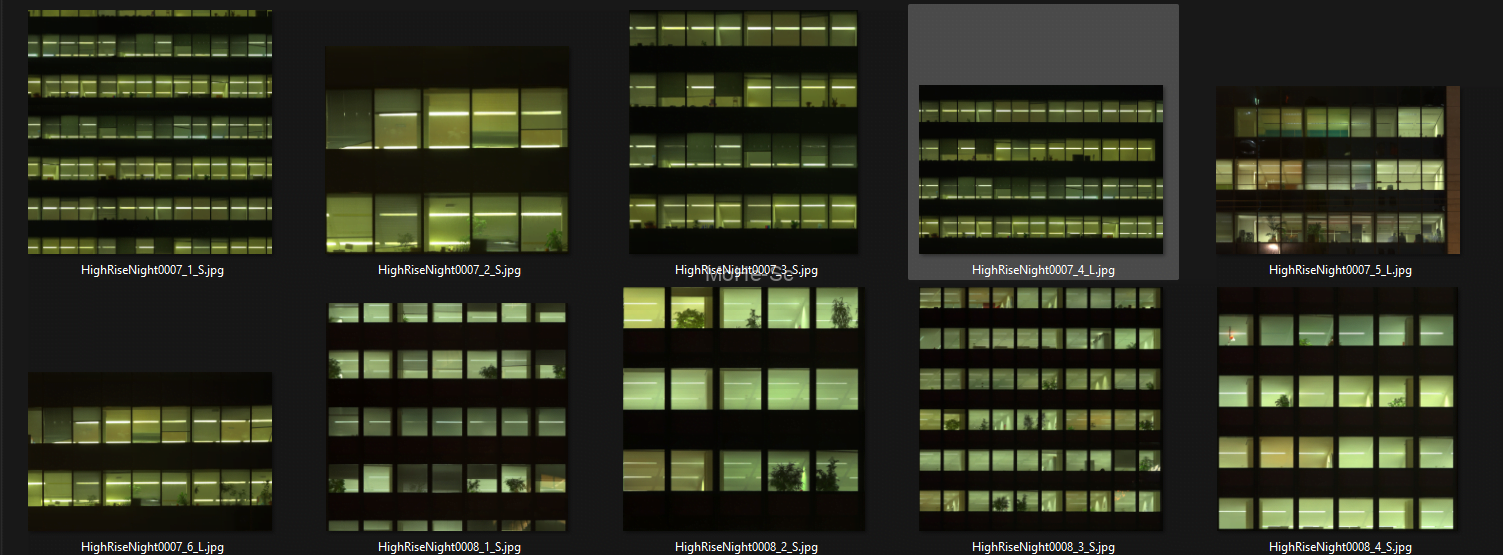Select the HighRiseNight0007_1_S.jpg thumbnail image
The image size is (1503, 555).
click(150, 132)
